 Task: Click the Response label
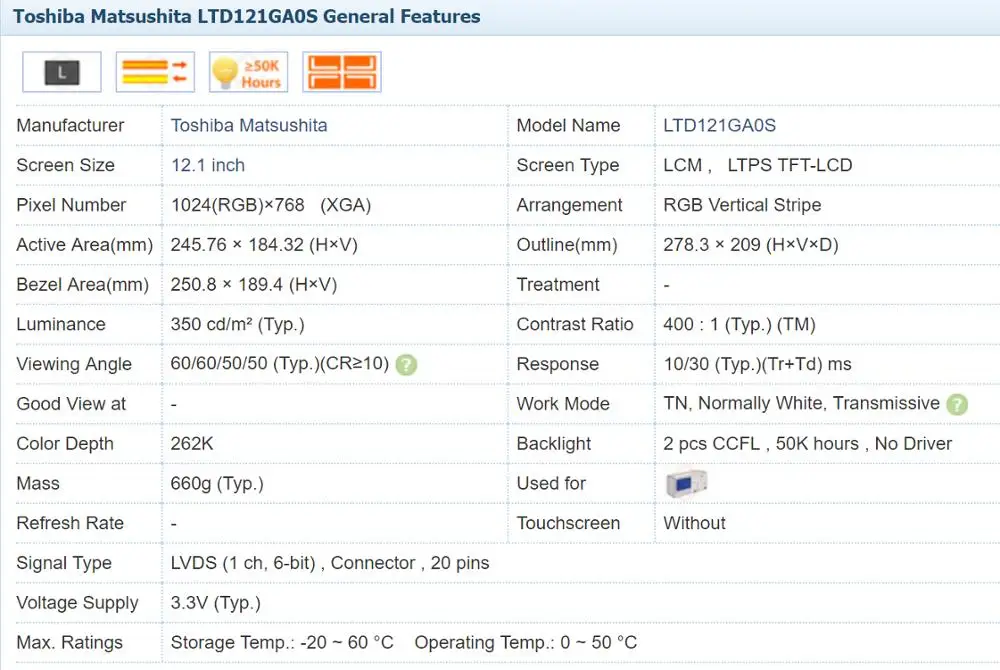point(557,364)
